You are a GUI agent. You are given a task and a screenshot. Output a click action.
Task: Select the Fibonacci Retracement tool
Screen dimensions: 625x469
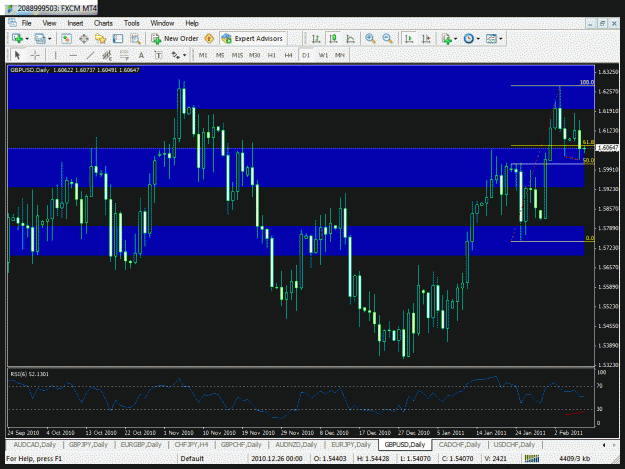[x=124, y=55]
